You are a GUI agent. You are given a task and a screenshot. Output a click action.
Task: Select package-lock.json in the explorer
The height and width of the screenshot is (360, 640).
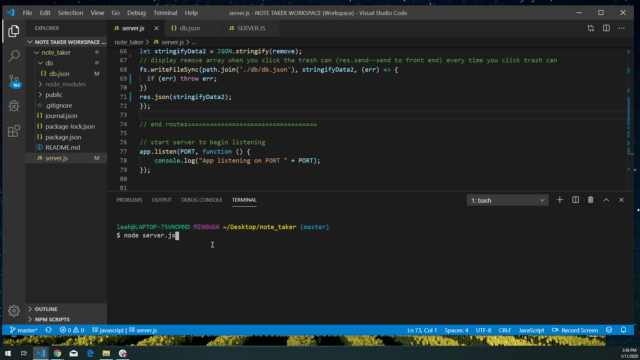point(66,127)
